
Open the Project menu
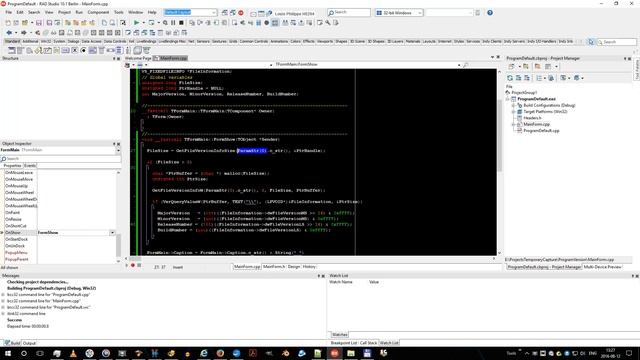point(64,12)
